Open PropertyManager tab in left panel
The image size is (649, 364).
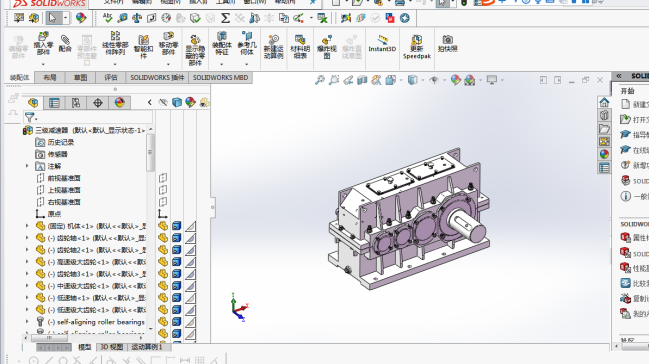pyautogui.click(x=54, y=103)
